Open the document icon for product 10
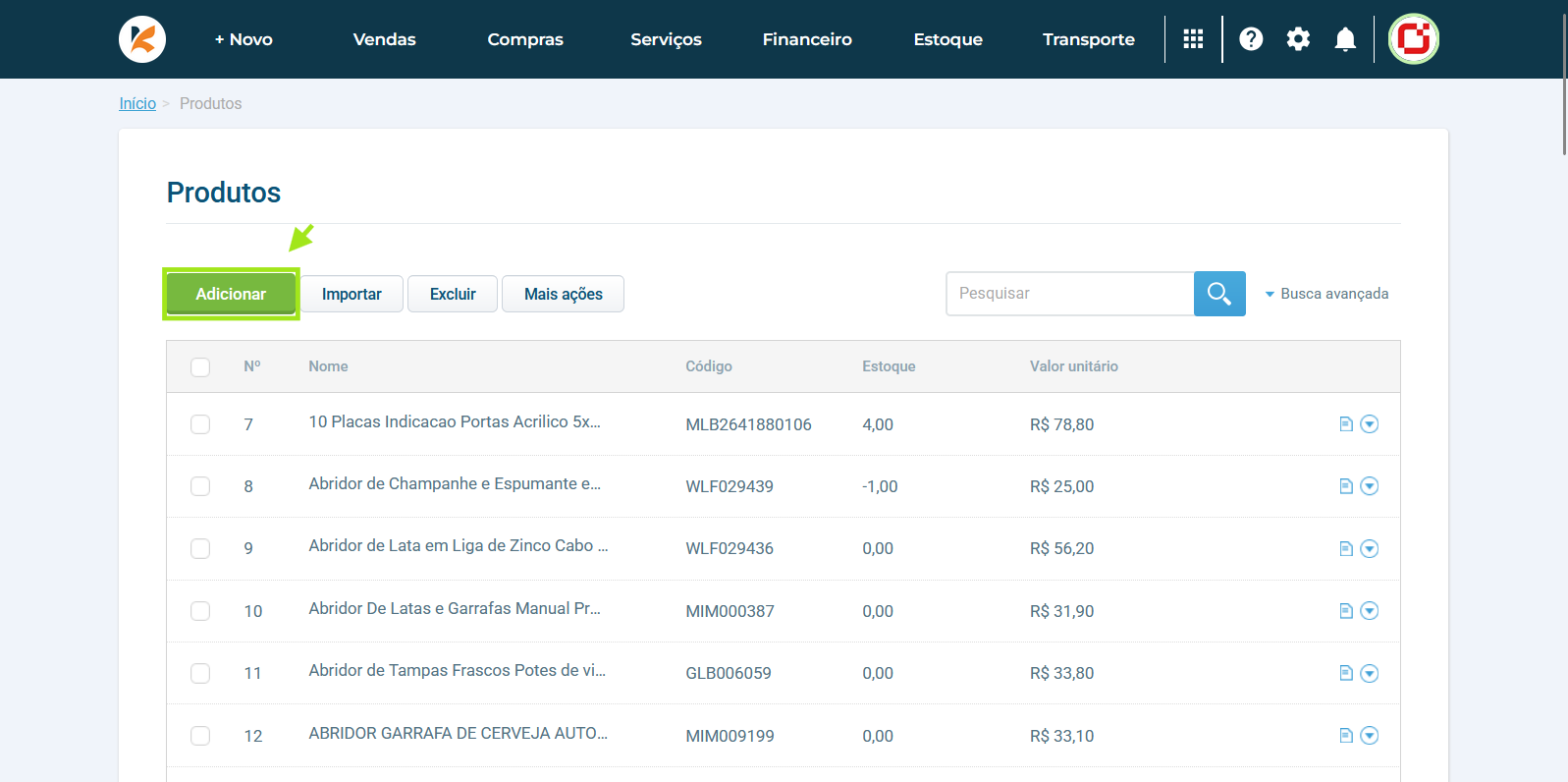The image size is (1568, 782). click(x=1346, y=611)
